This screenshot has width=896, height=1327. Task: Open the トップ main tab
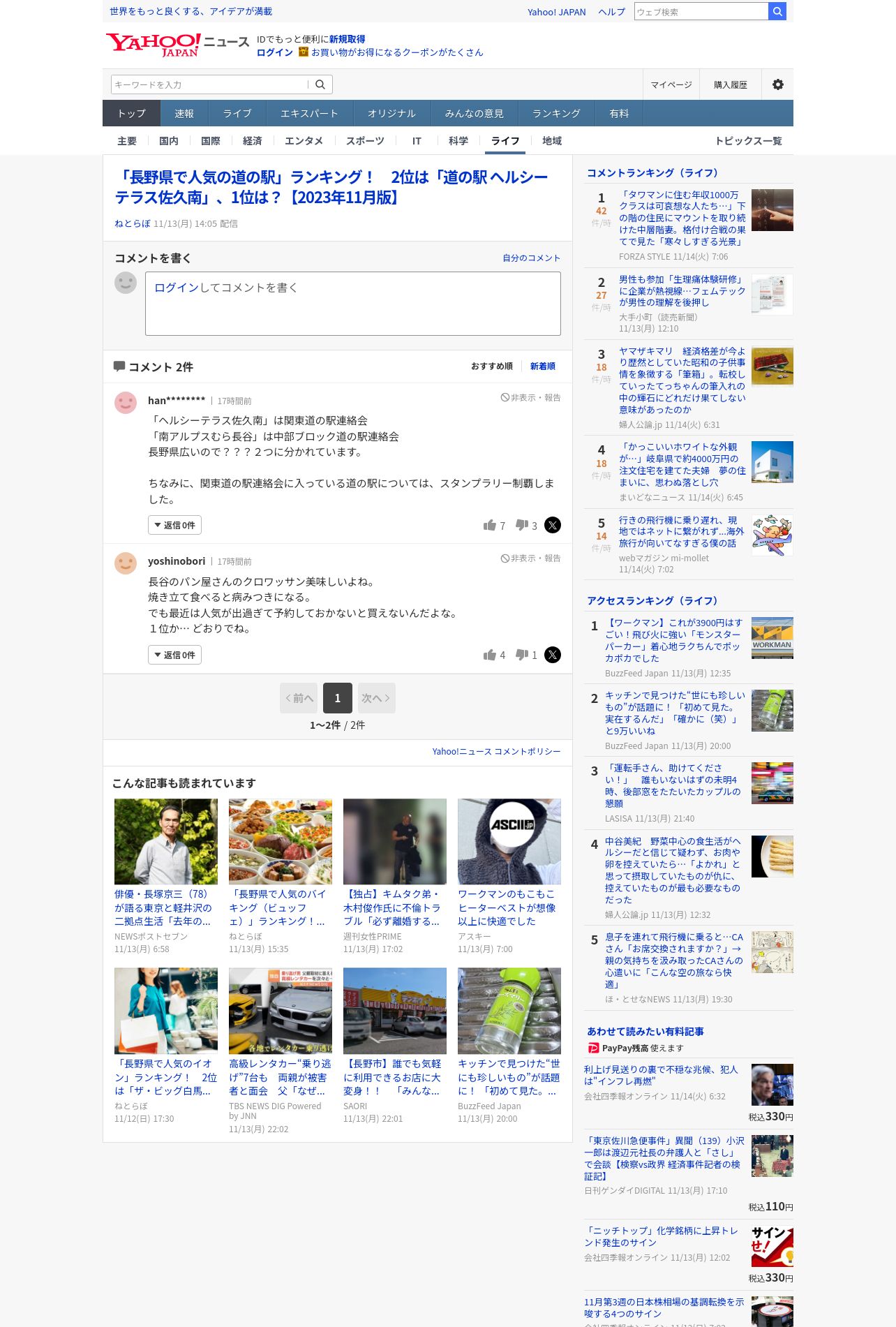click(131, 113)
